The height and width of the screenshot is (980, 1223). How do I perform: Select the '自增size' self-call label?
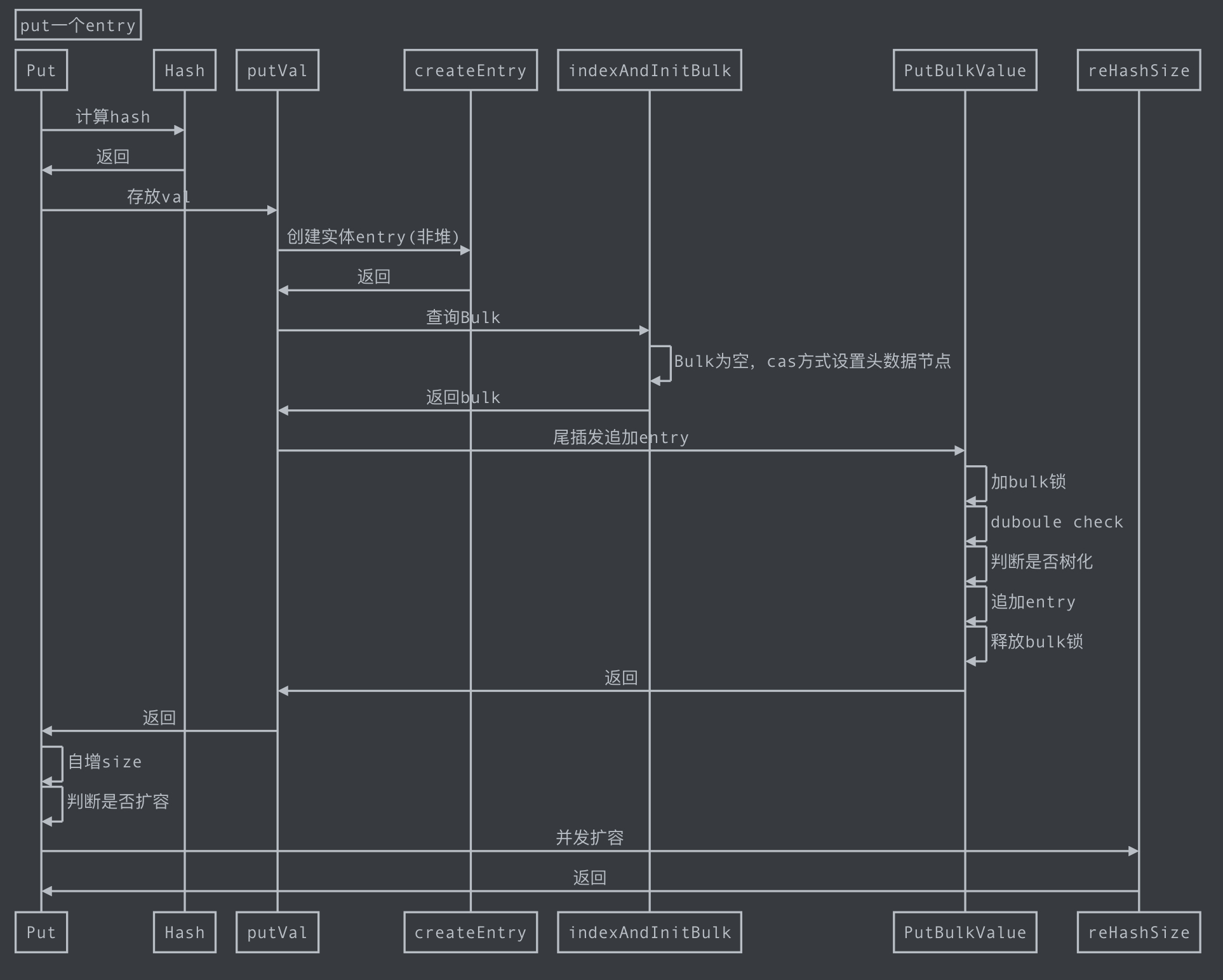tap(105, 762)
